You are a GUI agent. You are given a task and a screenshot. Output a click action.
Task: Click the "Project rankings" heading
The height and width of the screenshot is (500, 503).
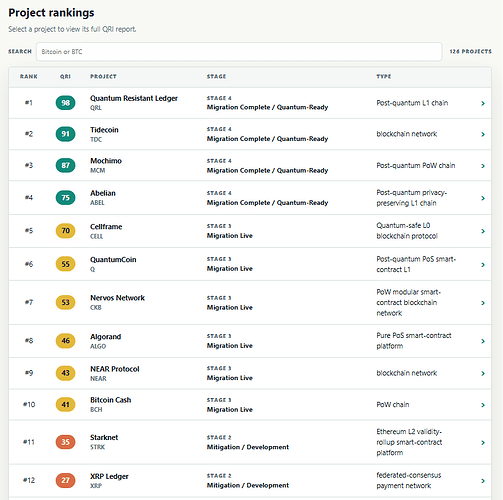pos(51,13)
